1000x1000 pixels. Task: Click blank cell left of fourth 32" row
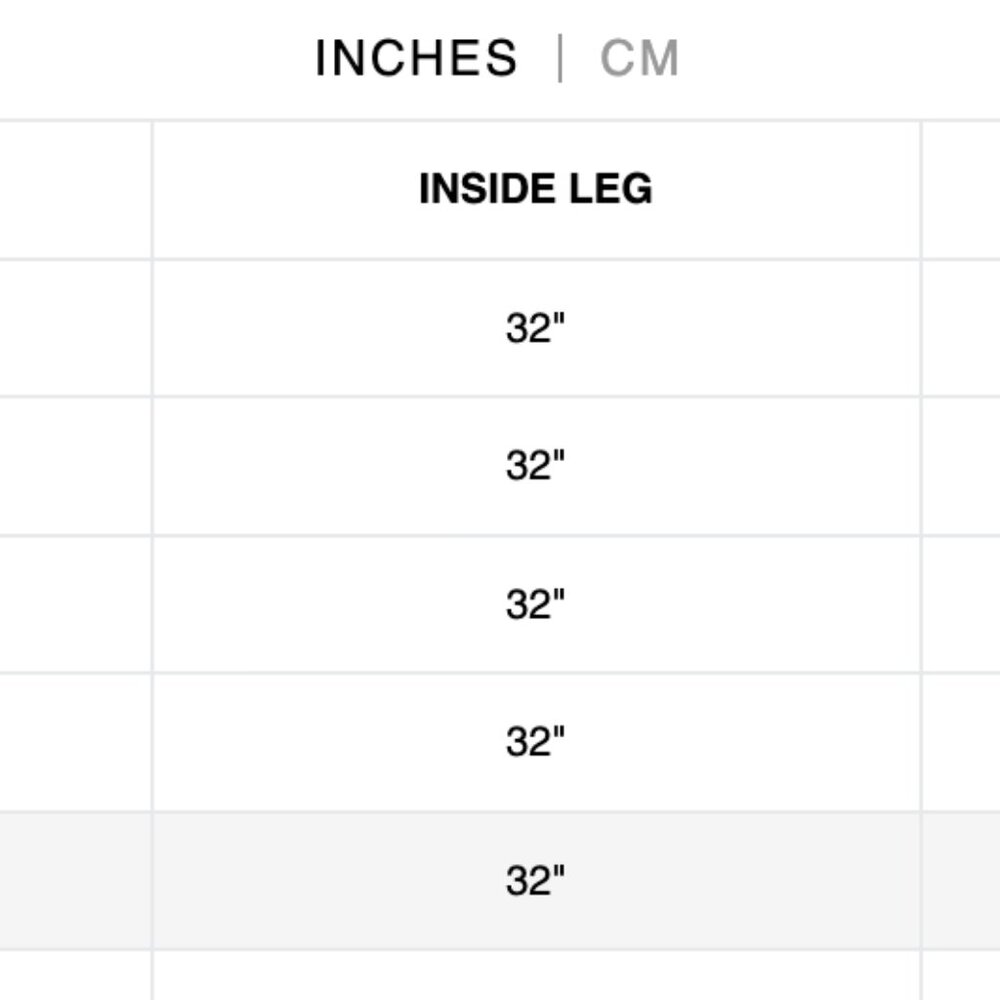pos(75,742)
